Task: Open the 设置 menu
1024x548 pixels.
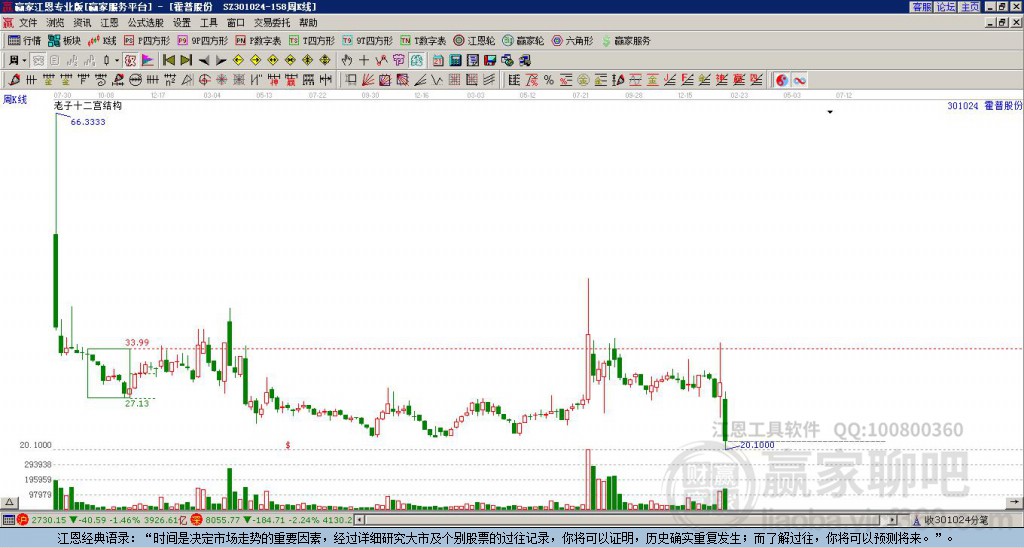Action: (x=182, y=23)
